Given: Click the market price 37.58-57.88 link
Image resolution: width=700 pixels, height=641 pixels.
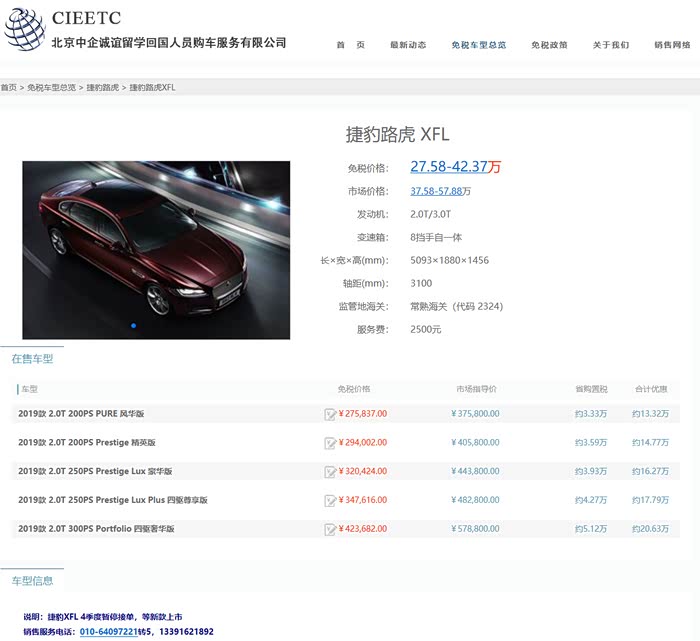Looking at the screenshot, I should click(x=435, y=191).
